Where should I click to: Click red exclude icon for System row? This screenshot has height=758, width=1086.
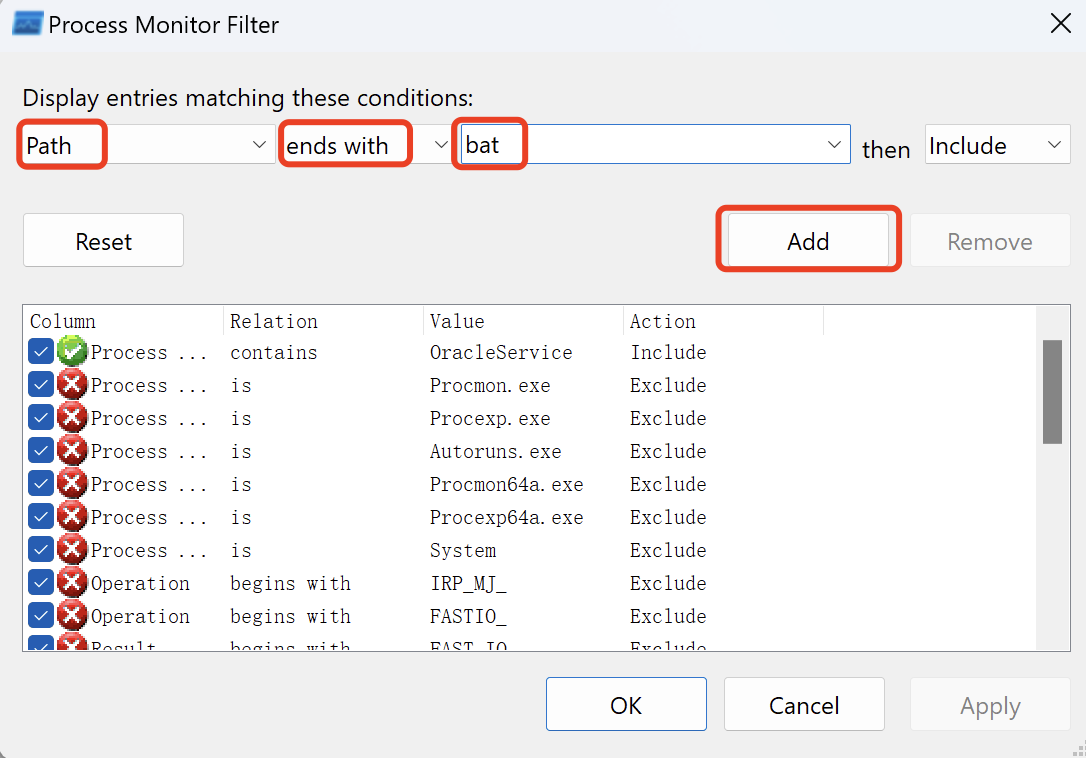pos(72,550)
